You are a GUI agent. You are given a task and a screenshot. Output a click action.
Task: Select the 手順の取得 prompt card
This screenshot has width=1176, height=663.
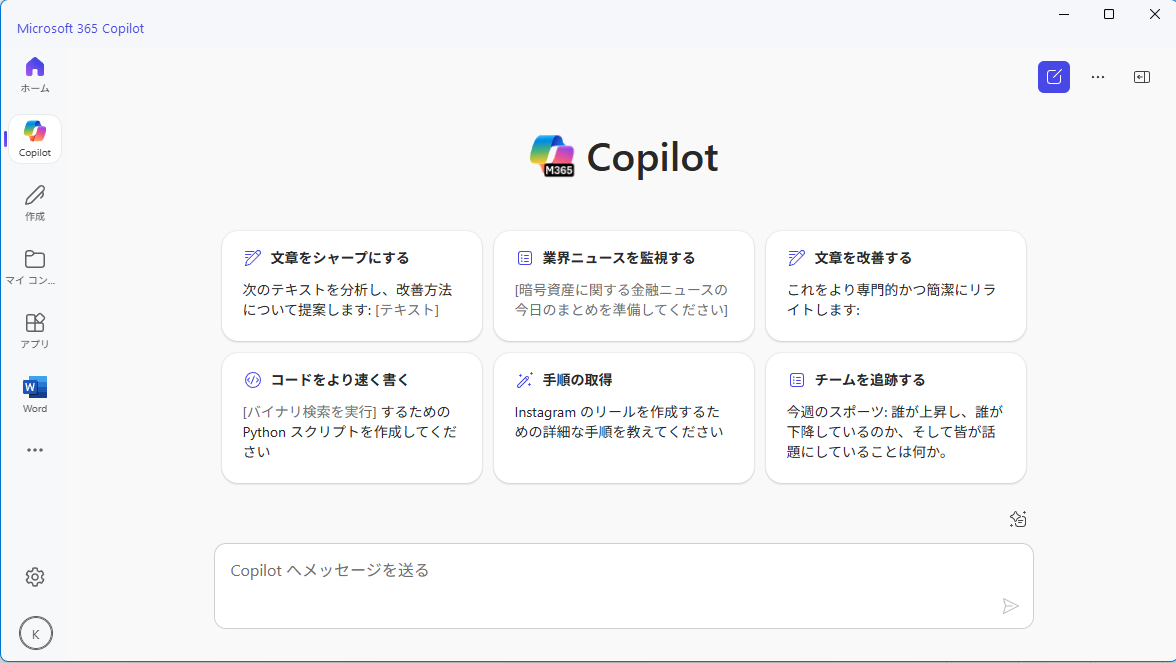[624, 418]
